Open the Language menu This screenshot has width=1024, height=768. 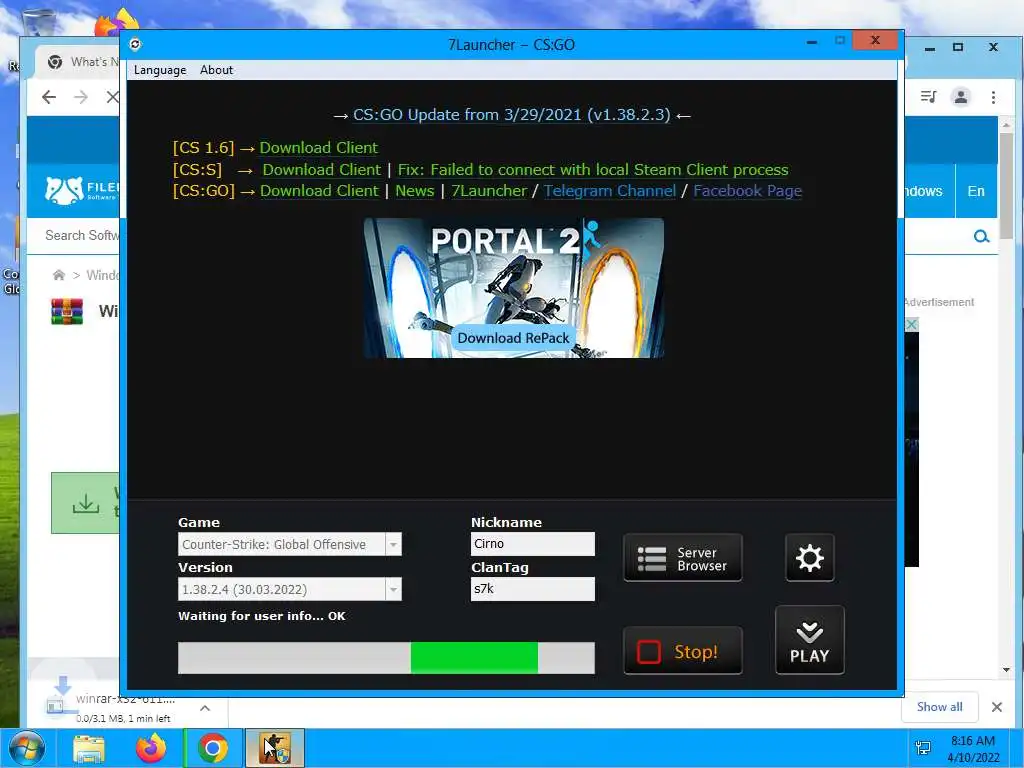point(160,70)
